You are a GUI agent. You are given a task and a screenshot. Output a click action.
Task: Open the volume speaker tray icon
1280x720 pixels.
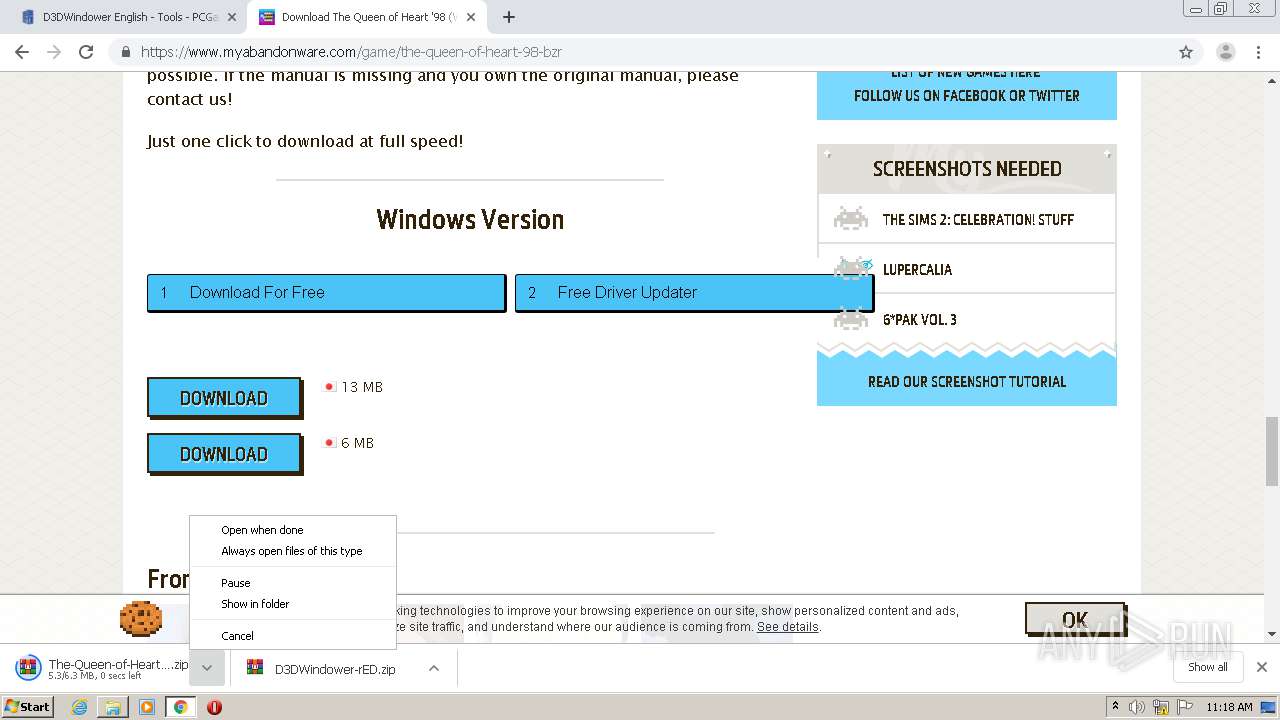coord(1137,707)
